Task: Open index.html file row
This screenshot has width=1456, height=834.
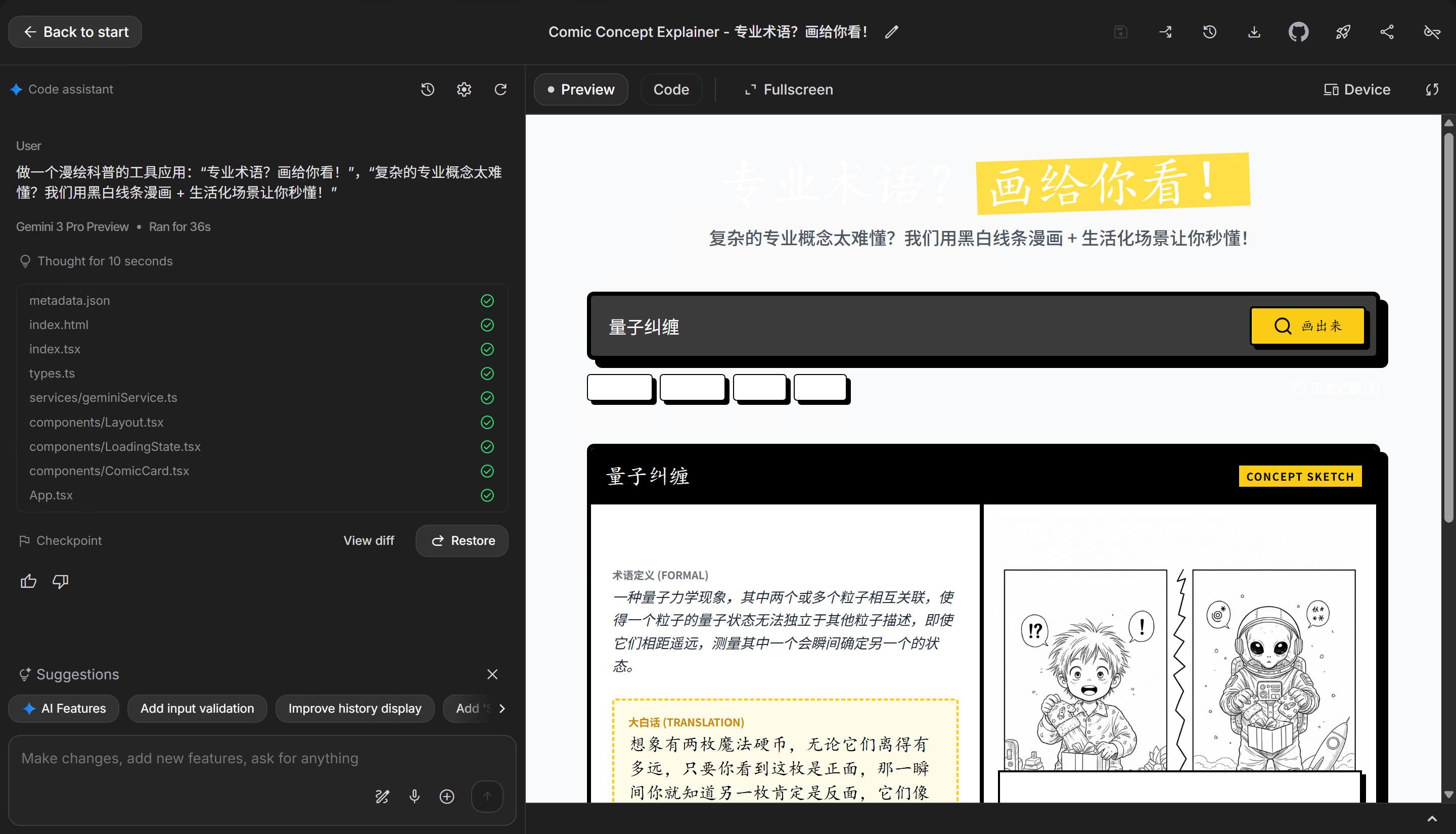Action: (262, 325)
